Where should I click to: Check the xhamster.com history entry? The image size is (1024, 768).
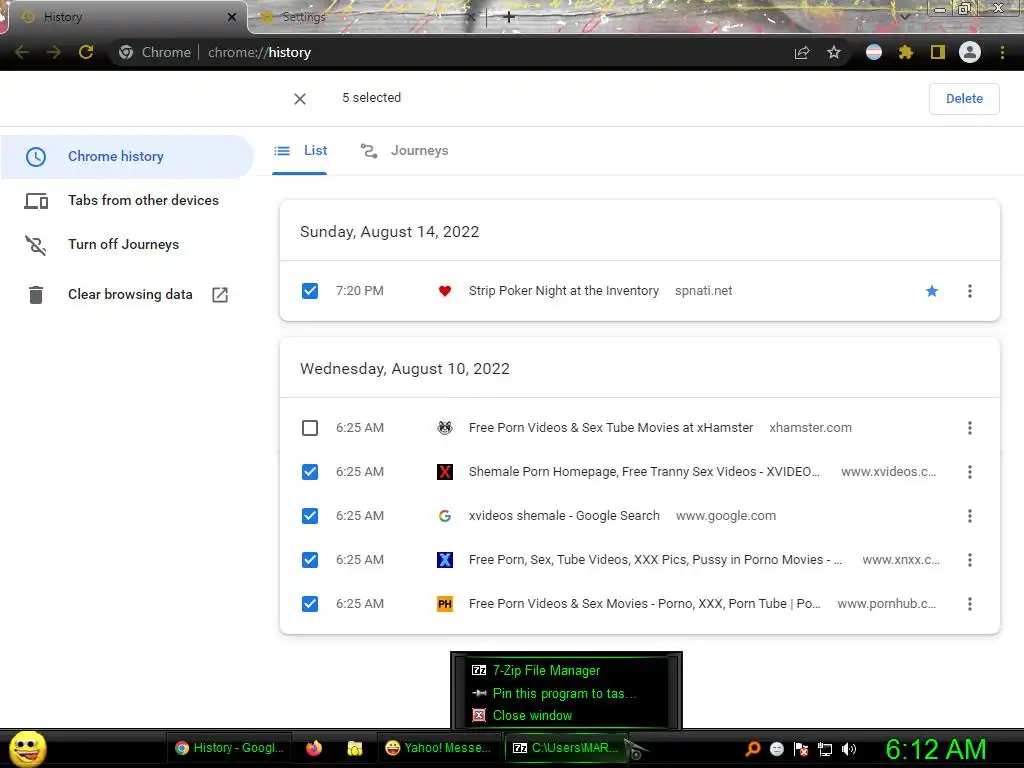[x=310, y=428]
